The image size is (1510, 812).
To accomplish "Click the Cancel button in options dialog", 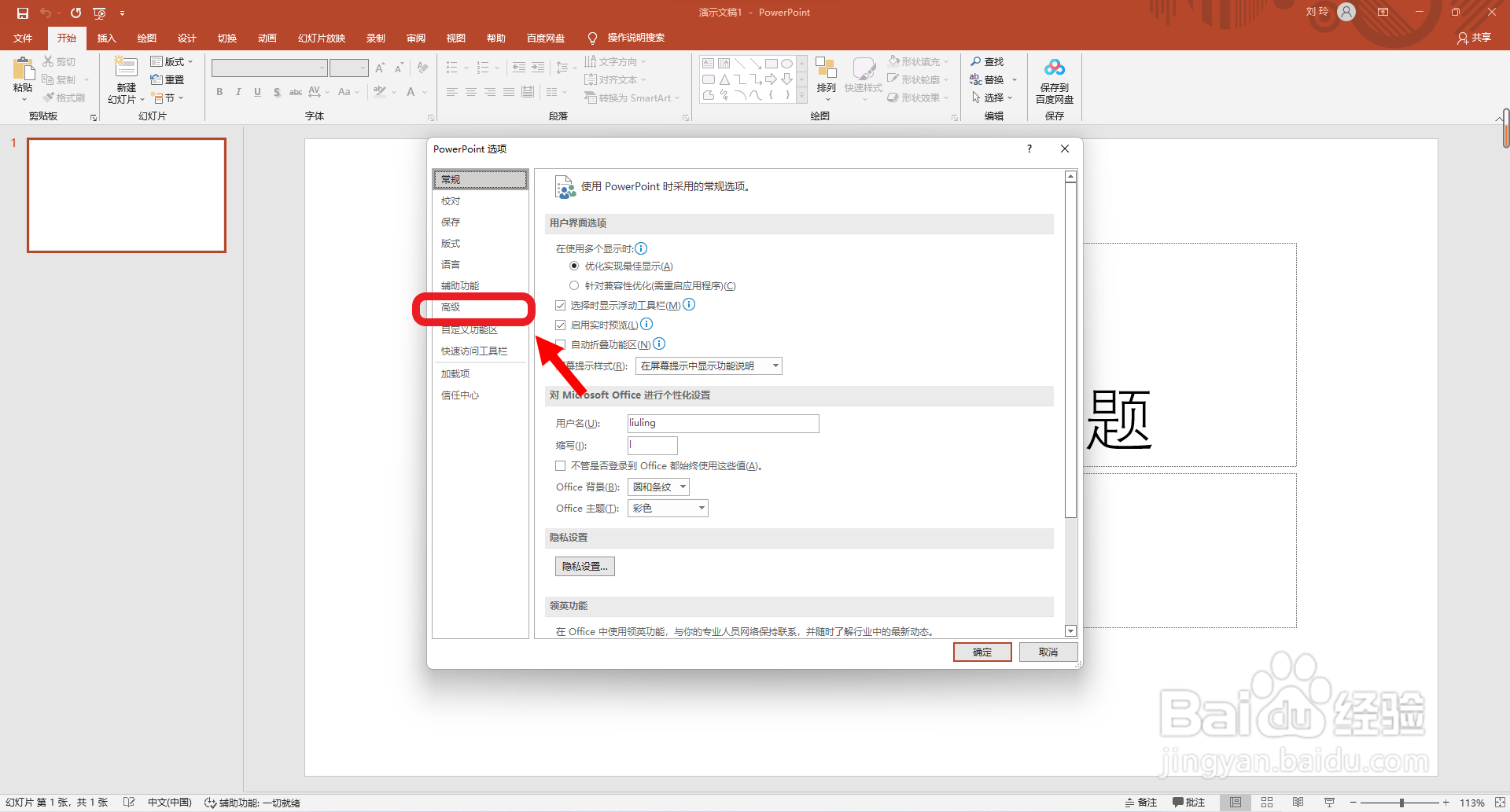I will pyautogui.click(x=1048, y=652).
